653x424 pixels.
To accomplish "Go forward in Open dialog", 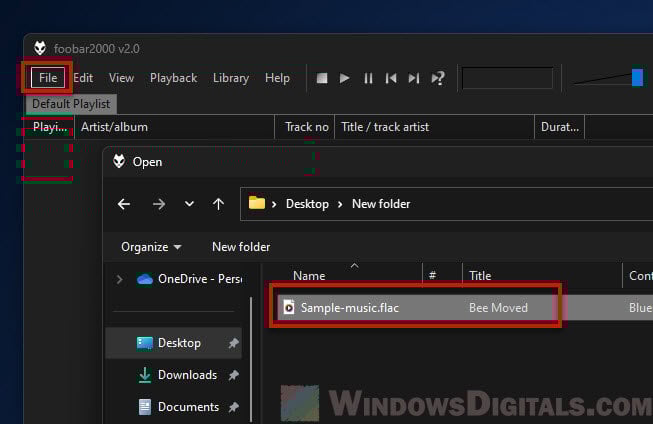I will (x=159, y=204).
